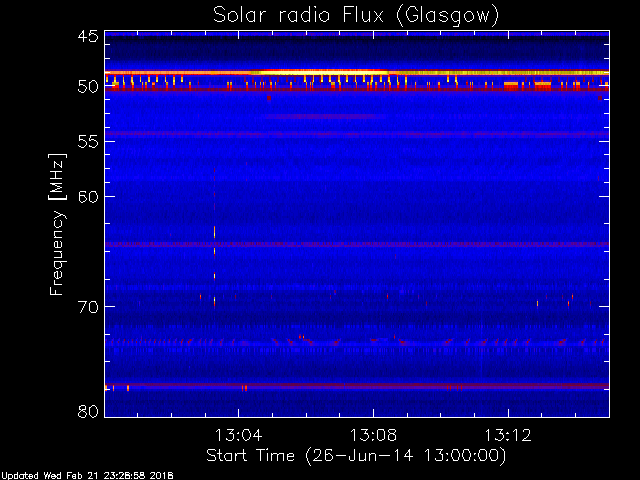Click the 13:04 time axis label
Viewport: 640px width, 480px height.
(x=238, y=435)
